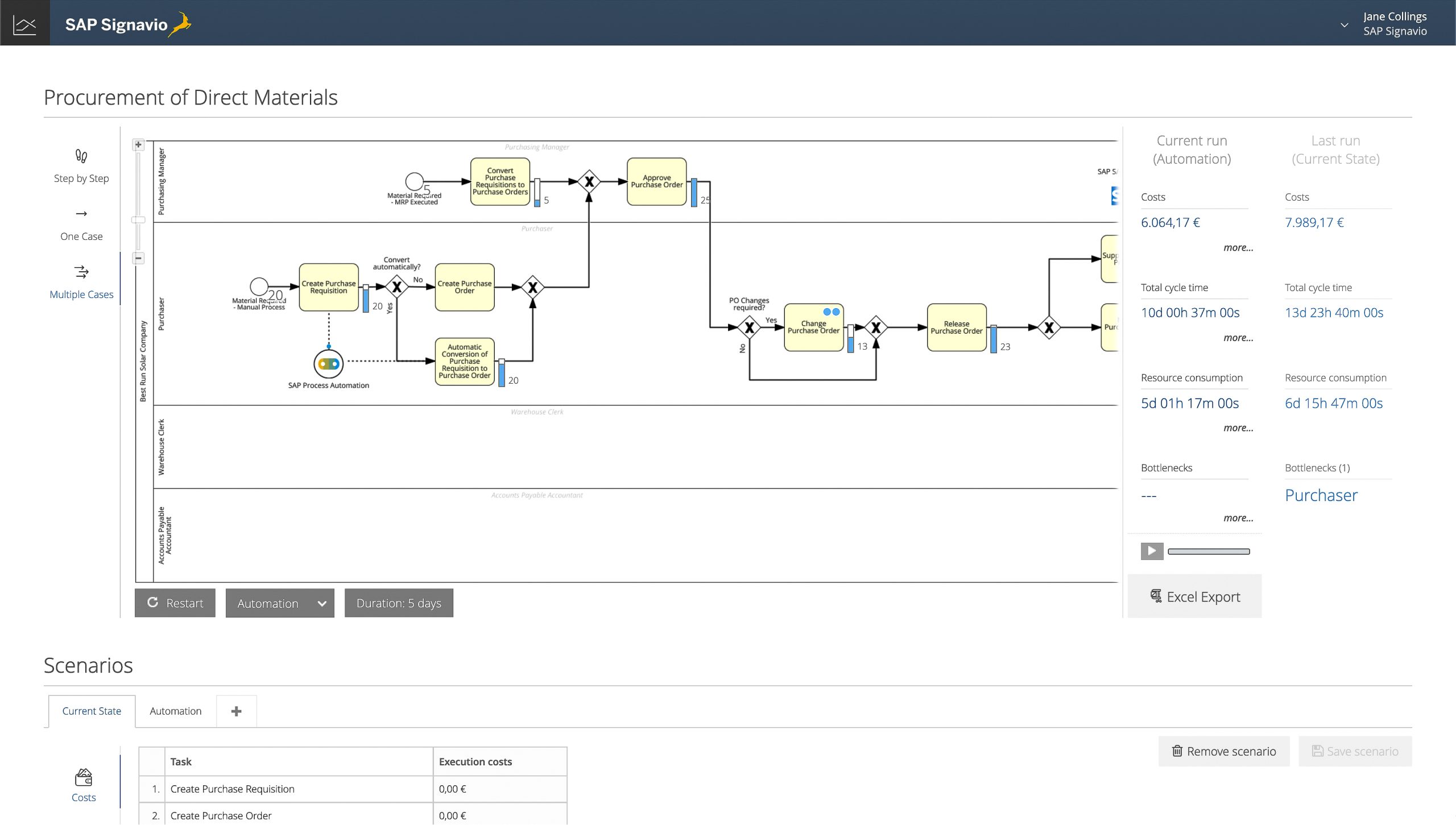Open the Automation scenario dropdown
1456x825 pixels.
click(280, 603)
